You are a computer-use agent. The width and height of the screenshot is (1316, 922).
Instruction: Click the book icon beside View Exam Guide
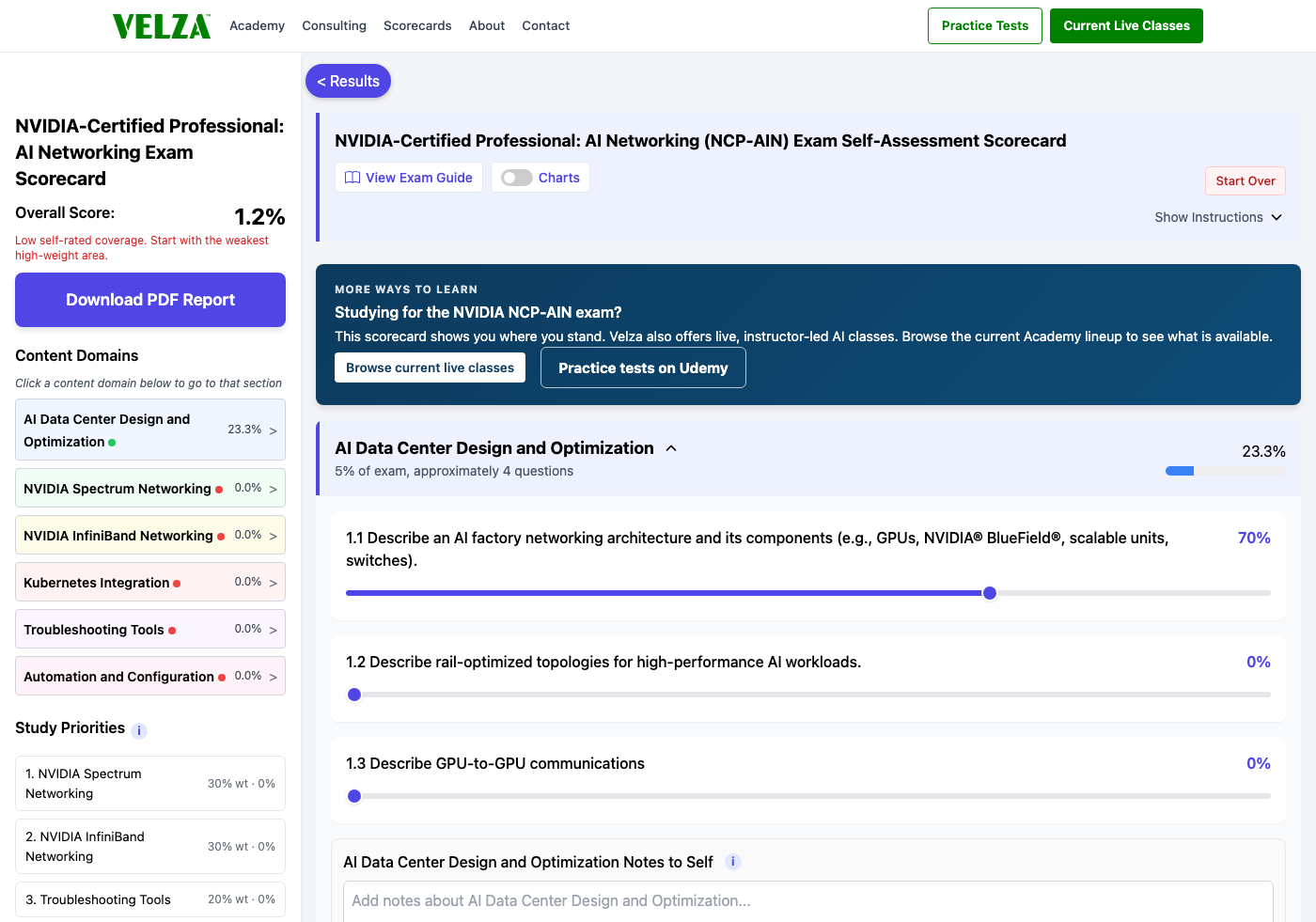click(x=352, y=178)
